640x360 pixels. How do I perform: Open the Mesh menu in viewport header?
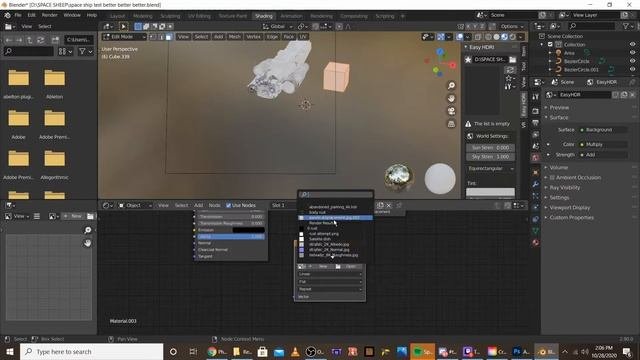click(x=234, y=37)
